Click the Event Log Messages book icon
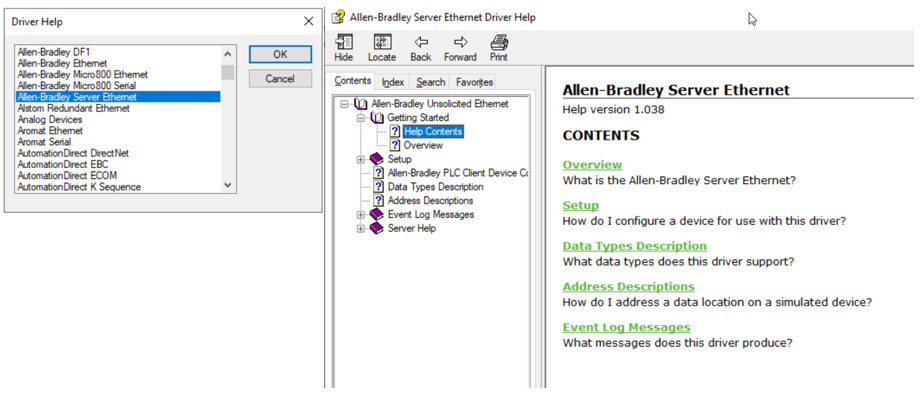This screenshot has width=922, height=399. [377, 214]
